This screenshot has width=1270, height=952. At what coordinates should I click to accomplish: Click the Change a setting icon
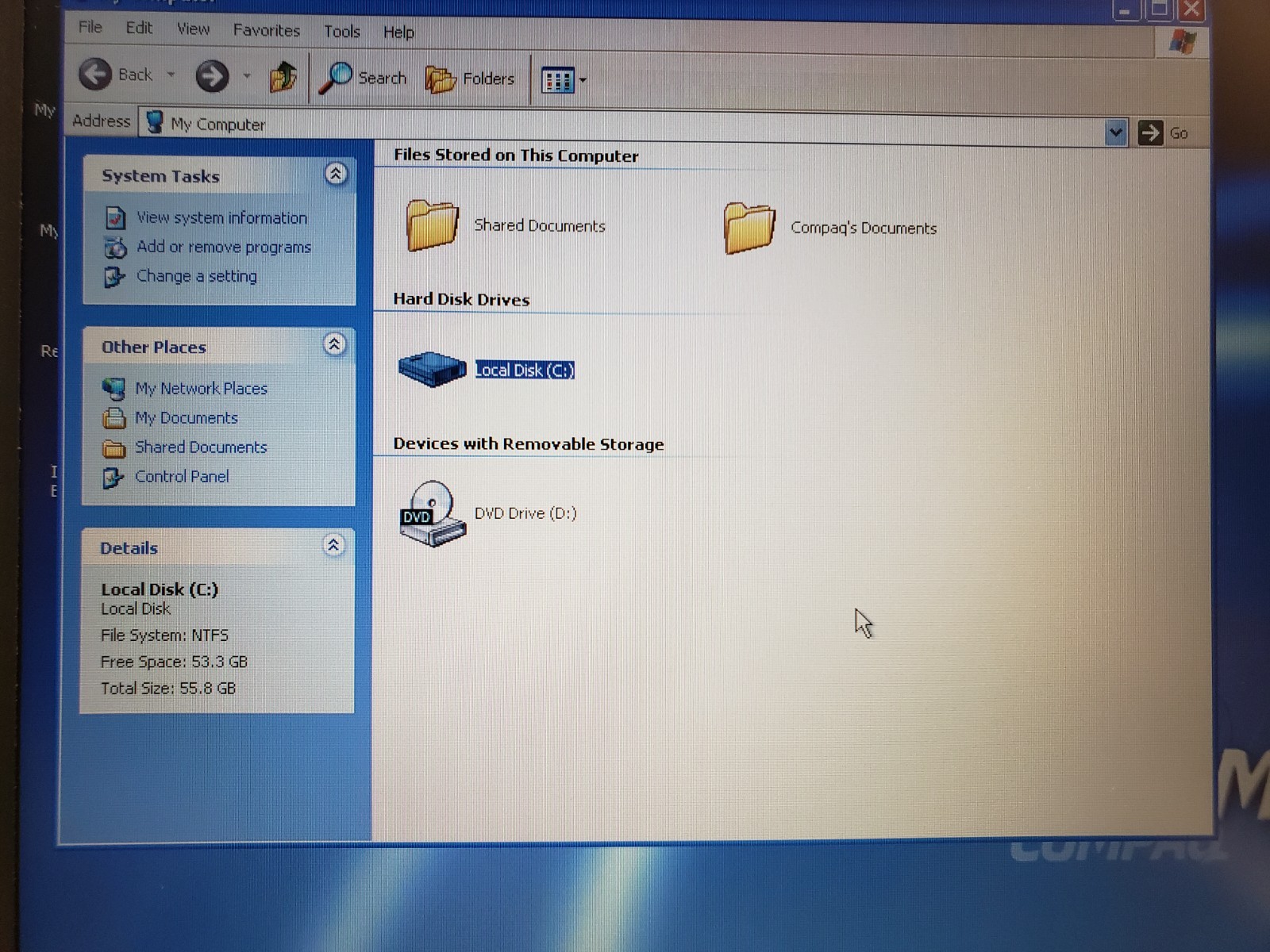pyautogui.click(x=114, y=277)
